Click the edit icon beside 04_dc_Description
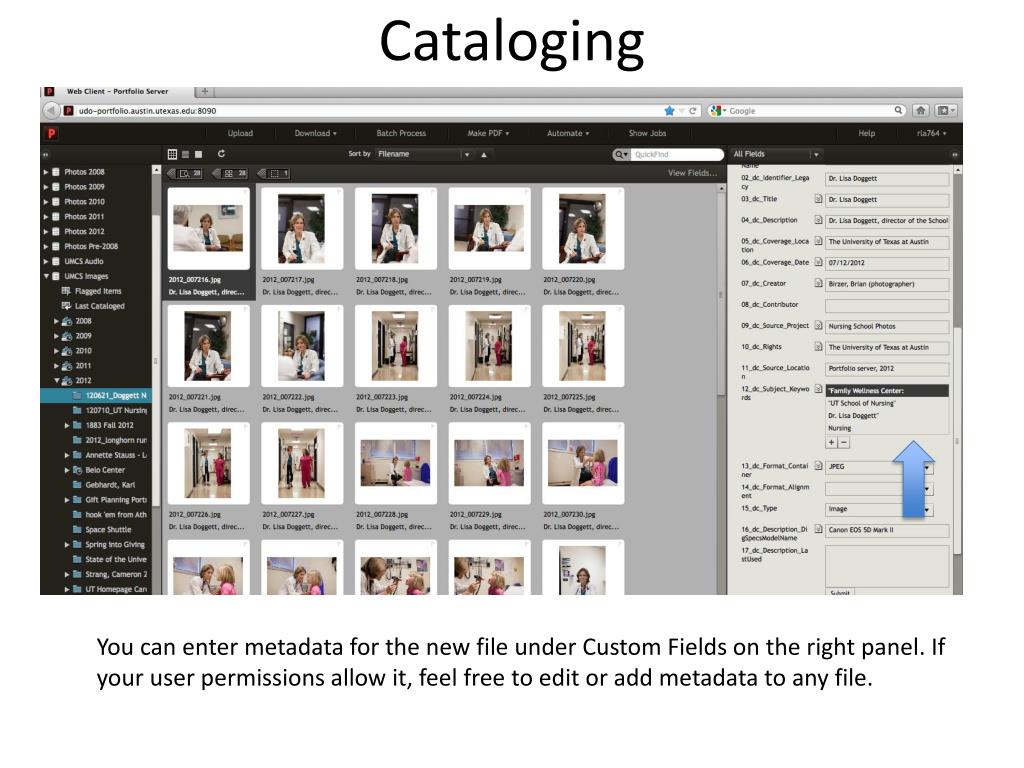 point(818,220)
